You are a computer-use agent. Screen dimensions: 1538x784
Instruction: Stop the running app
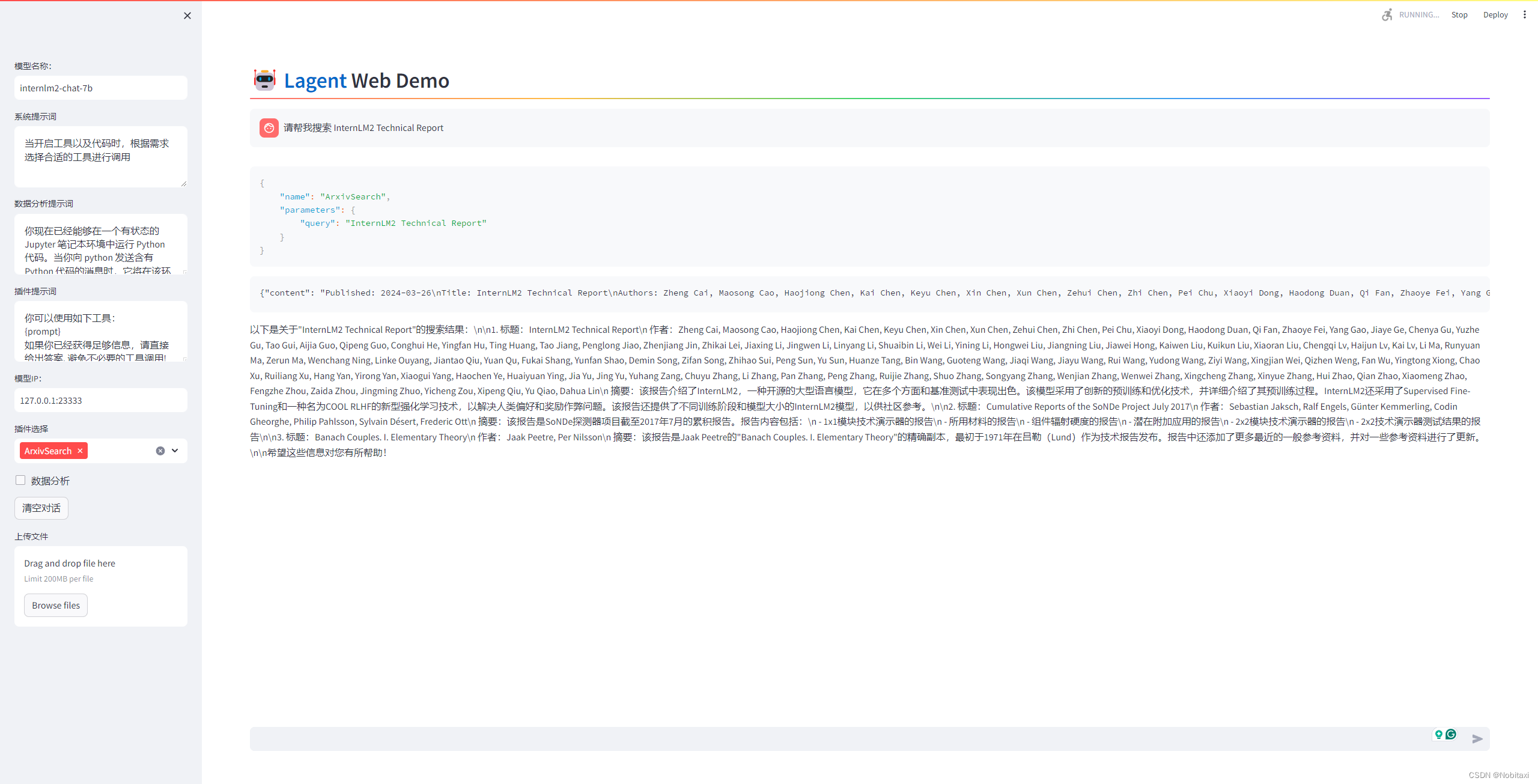1459,15
